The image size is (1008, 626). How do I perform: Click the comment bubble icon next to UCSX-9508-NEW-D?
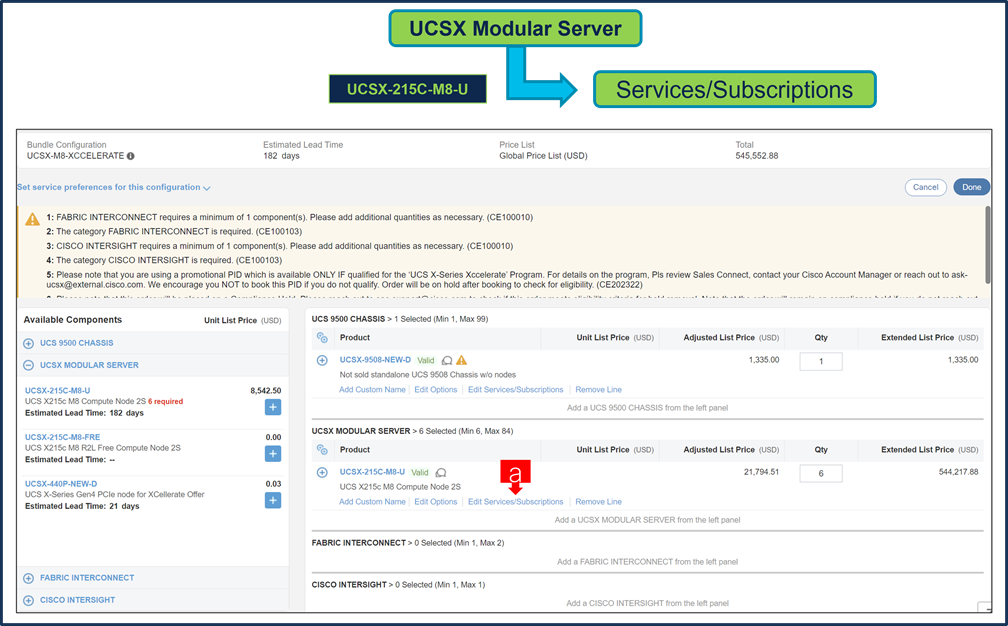coord(447,361)
